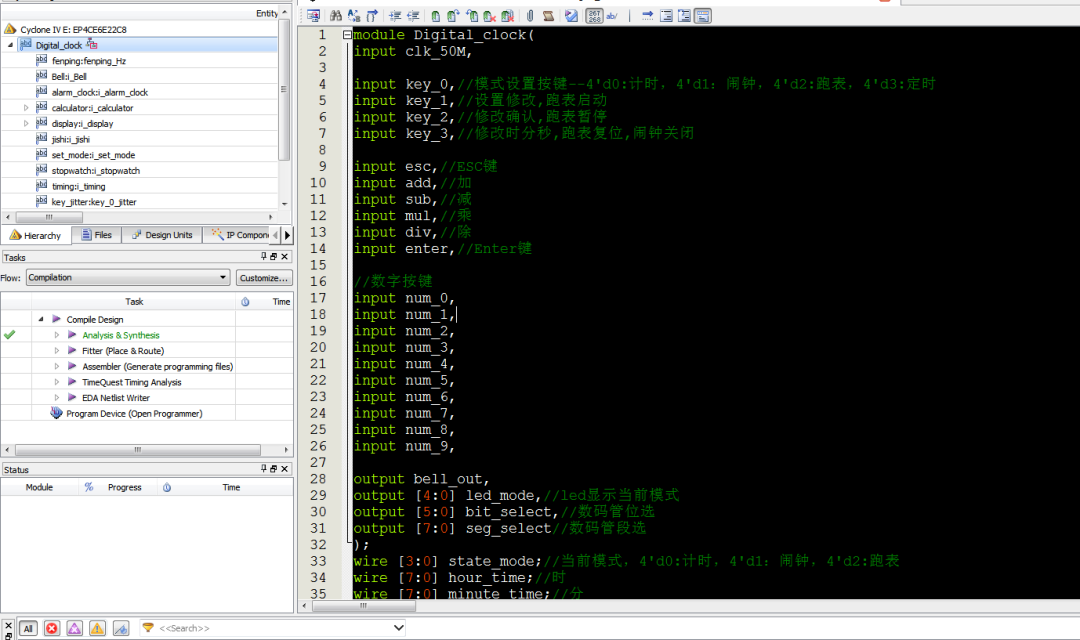Expand the calculator:i_calculator hierarchy node
1080x640 pixels.
click(27, 108)
